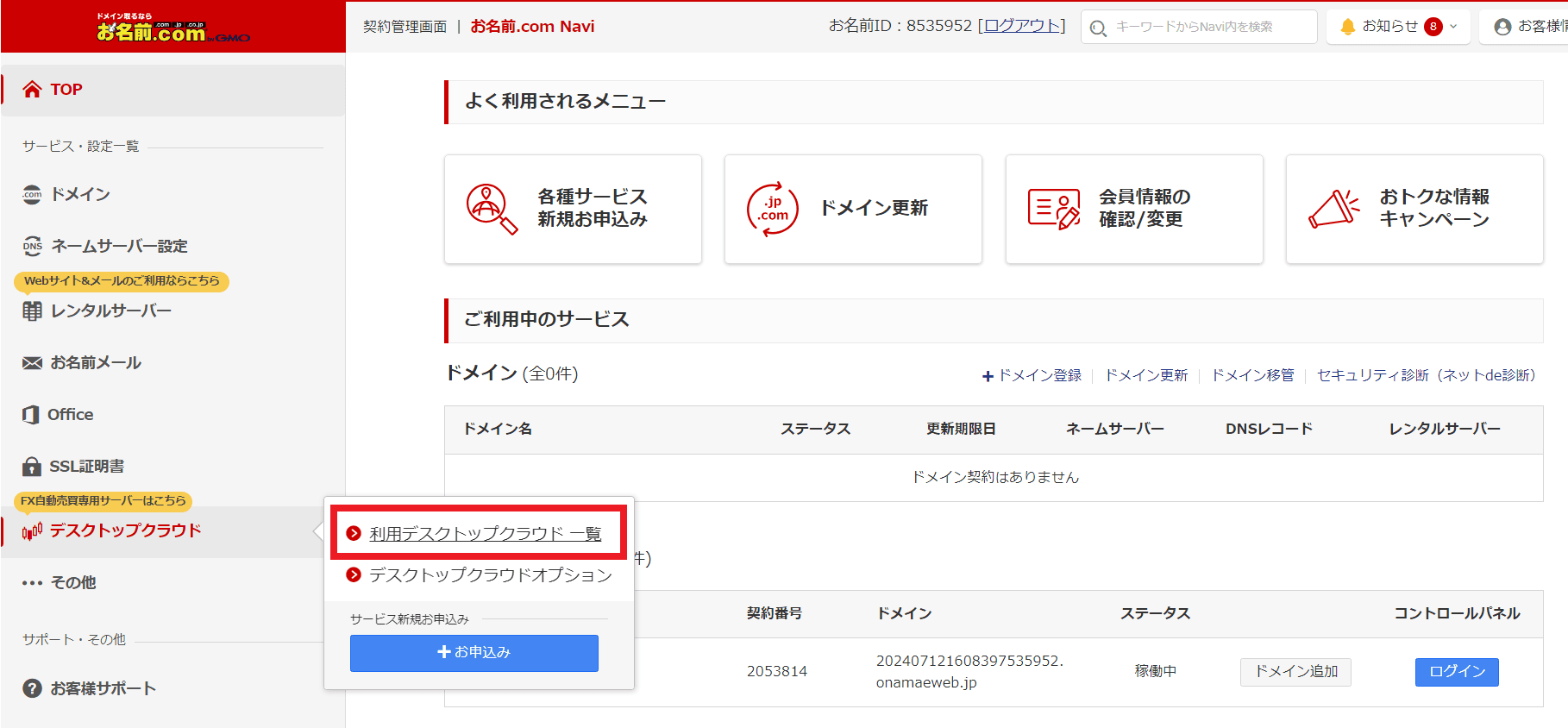1568x728 pixels.
Task: Click the SSL certificate padlock icon
Action: (x=32, y=467)
